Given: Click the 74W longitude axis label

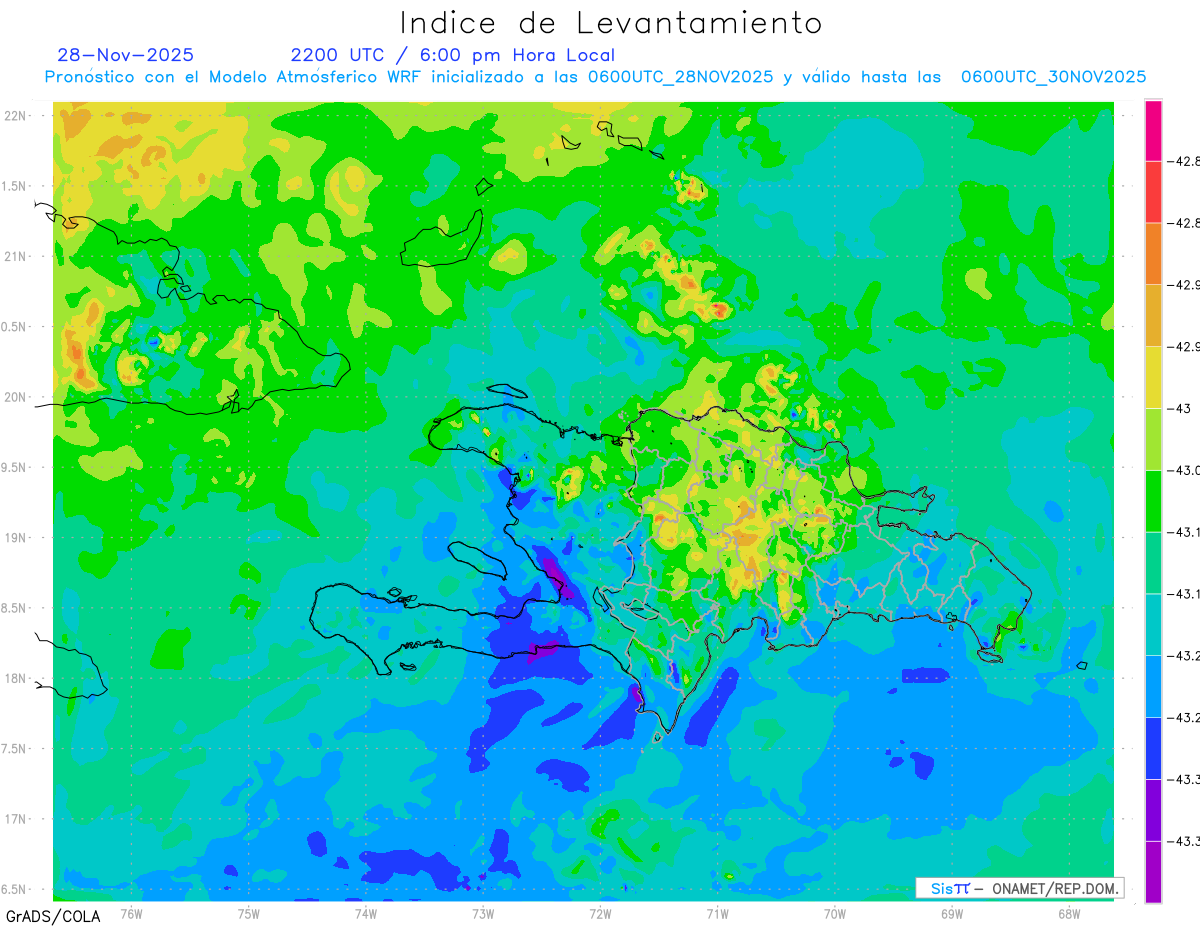Looking at the screenshot, I should 366,914.
